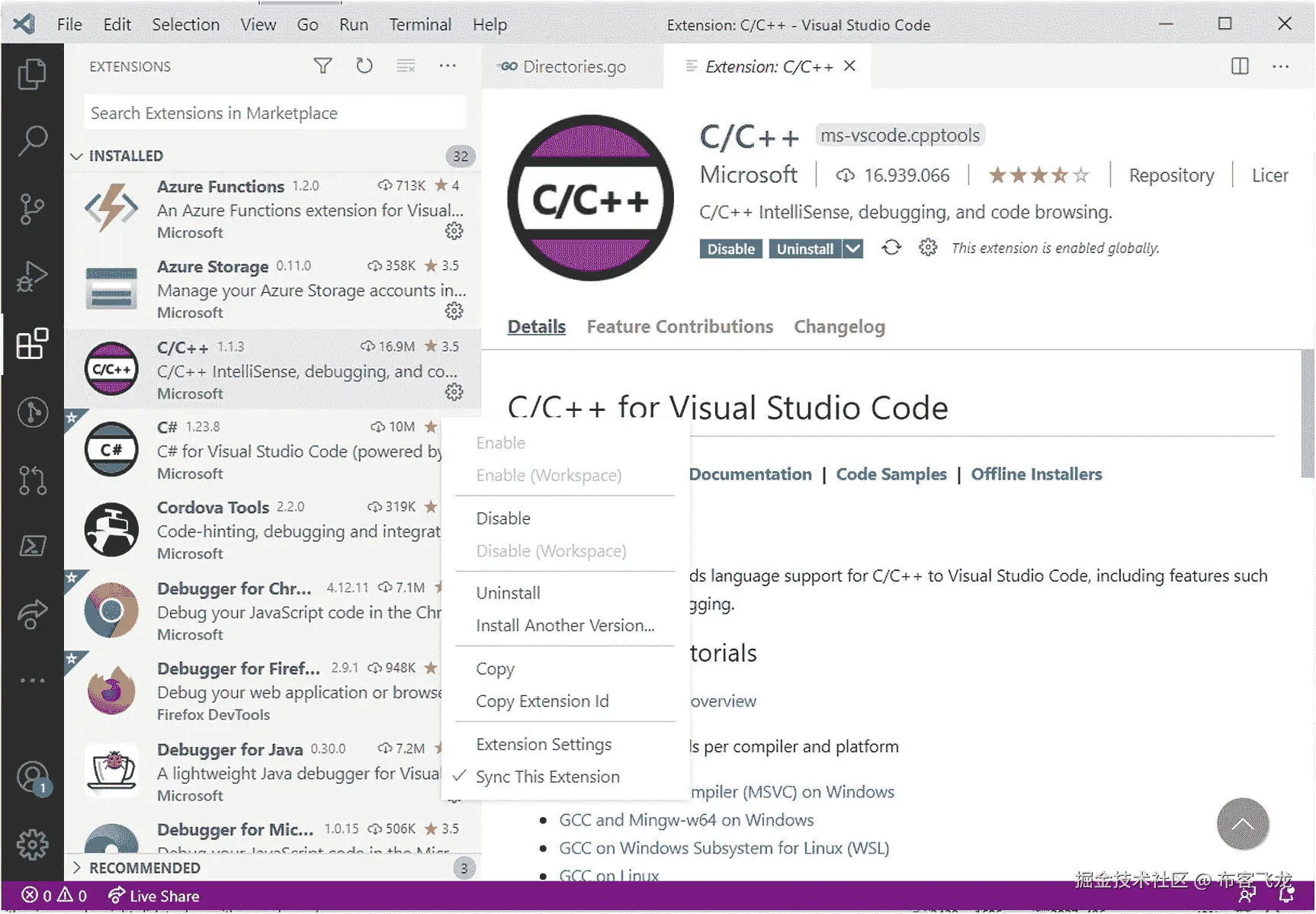1316x914 pixels.
Task: Open the Code Samples link
Action: click(891, 474)
